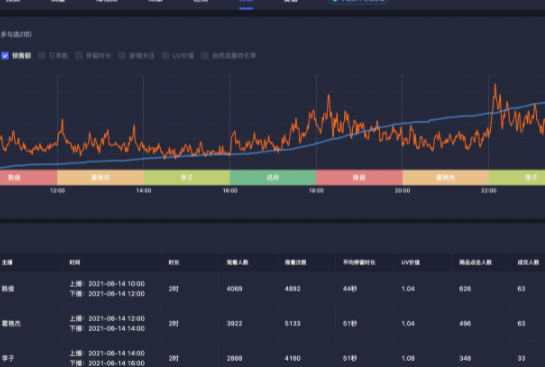Select the 陈俊 segment ending at 12:00
The image size is (545, 367).
[29, 178]
